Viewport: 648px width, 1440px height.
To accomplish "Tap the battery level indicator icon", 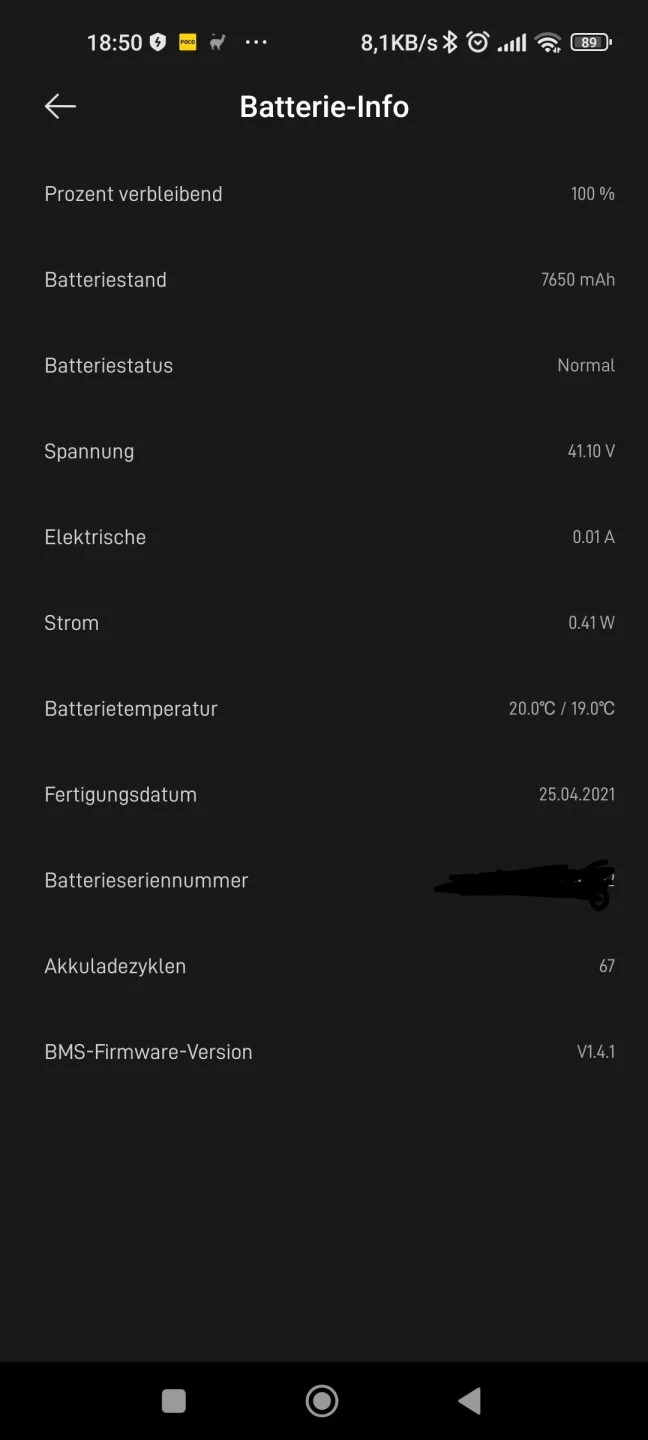I will click(590, 42).
